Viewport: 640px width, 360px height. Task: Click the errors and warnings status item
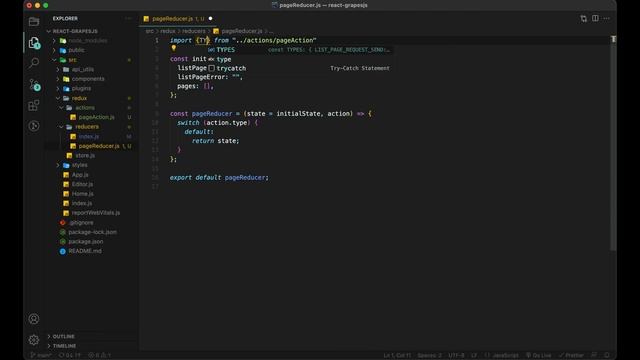(100, 356)
